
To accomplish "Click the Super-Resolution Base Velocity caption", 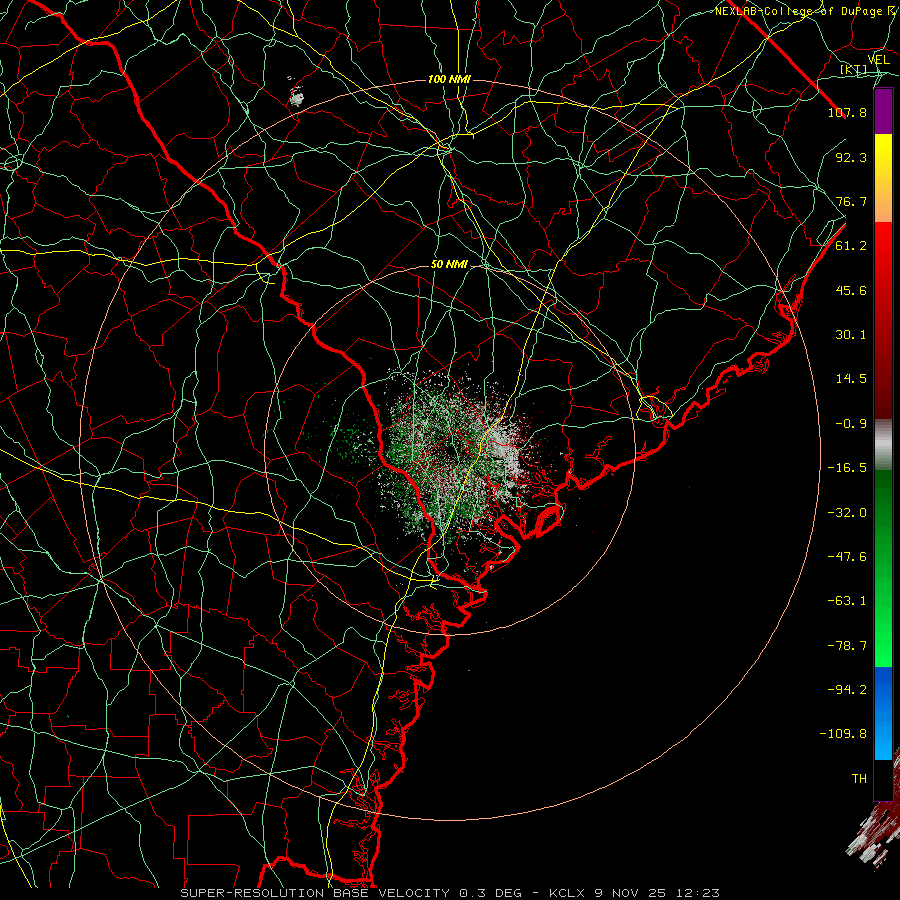I will (x=449, y=893).
